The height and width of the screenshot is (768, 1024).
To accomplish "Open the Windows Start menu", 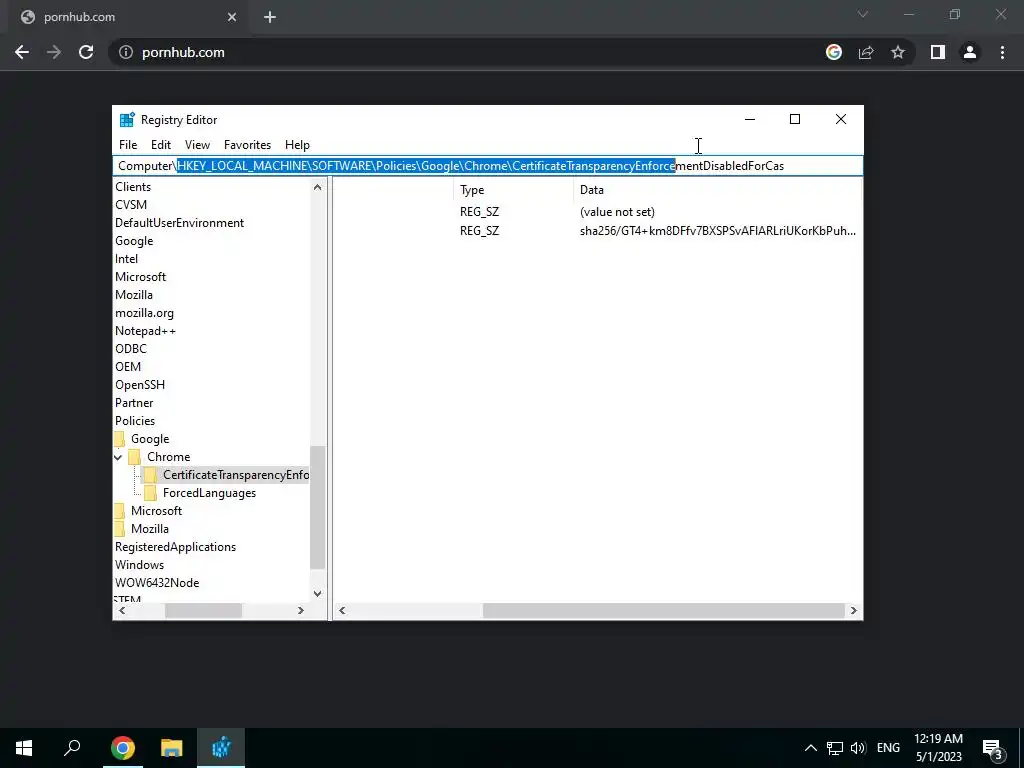I will pyautogui.click(x=24, y=748).
